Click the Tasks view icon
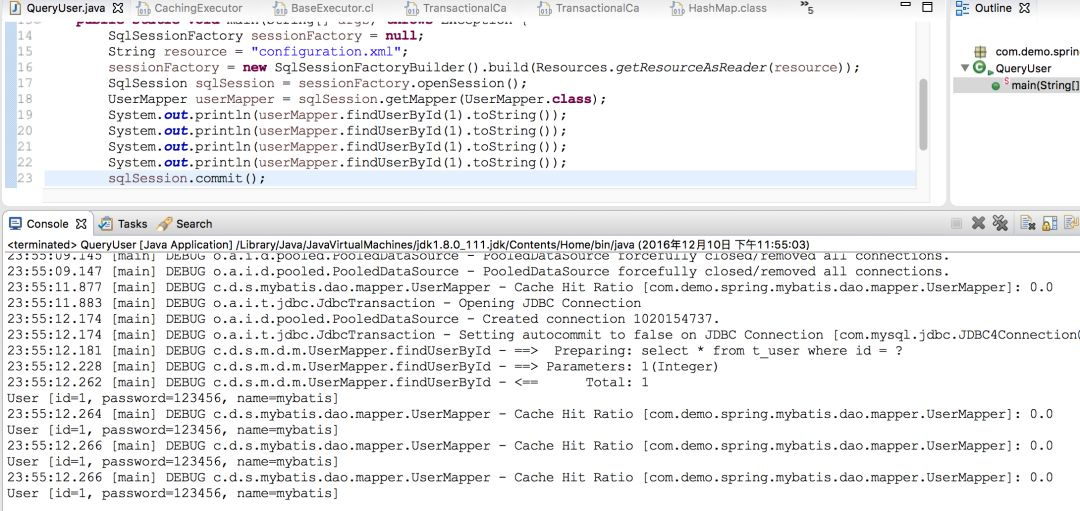 pos(105,224)
